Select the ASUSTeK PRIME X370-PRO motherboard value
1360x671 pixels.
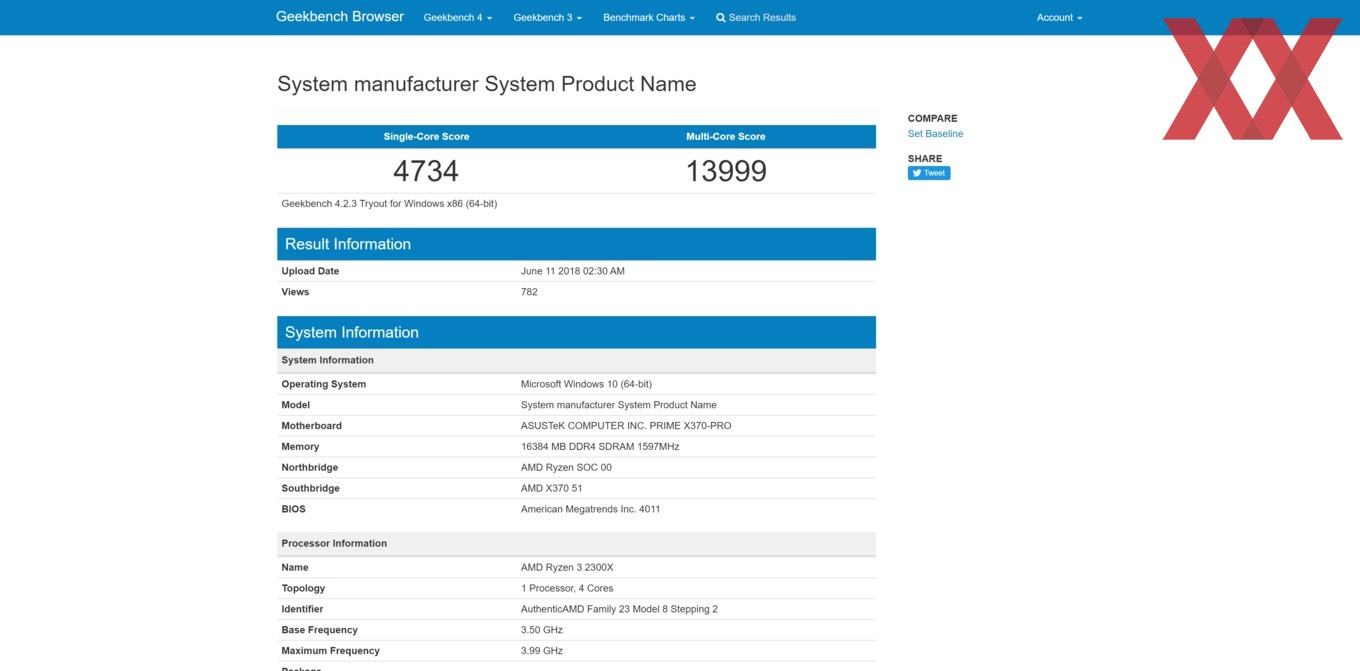(626, 426)
